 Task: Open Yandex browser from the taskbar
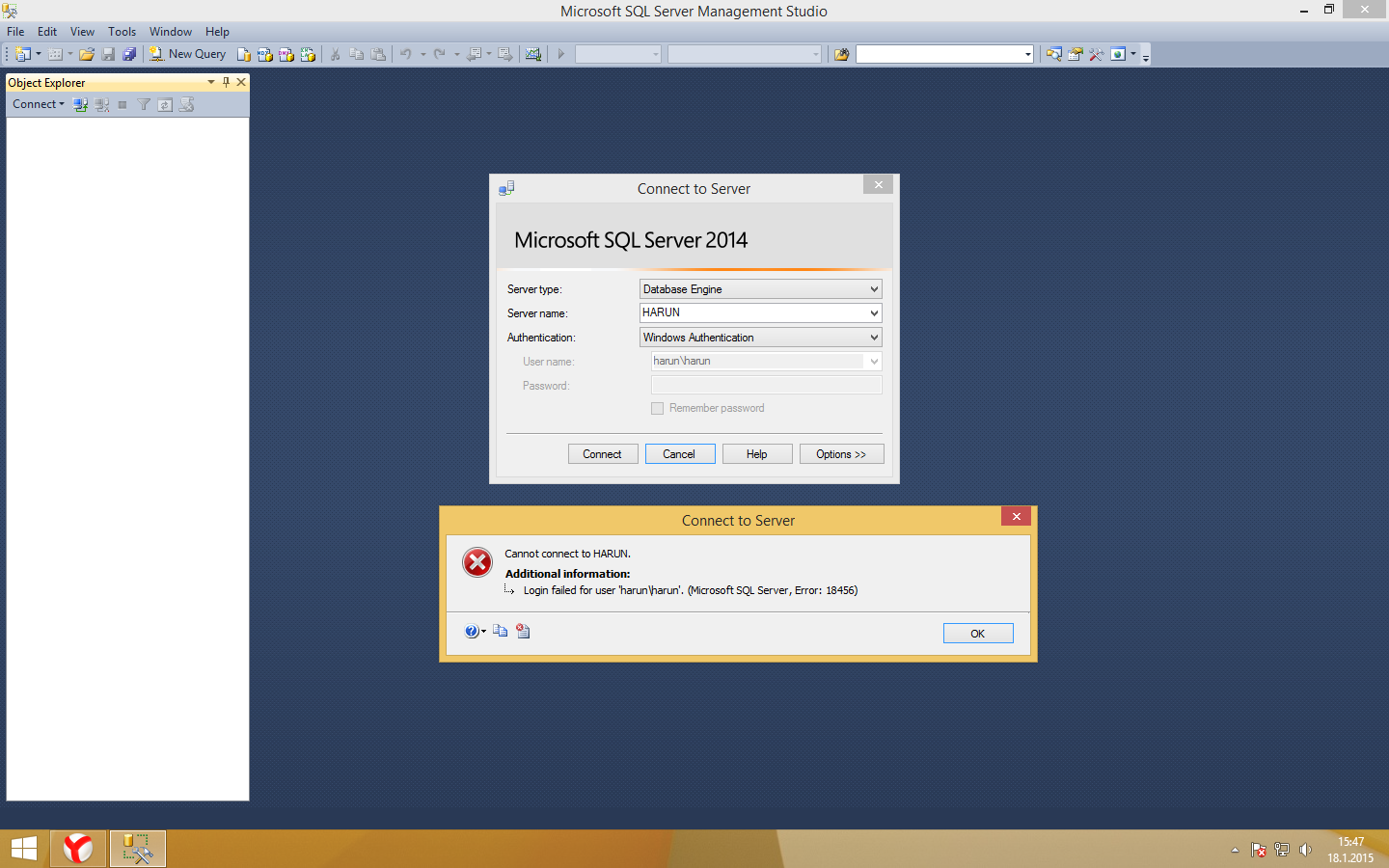[x=78, y=849]
